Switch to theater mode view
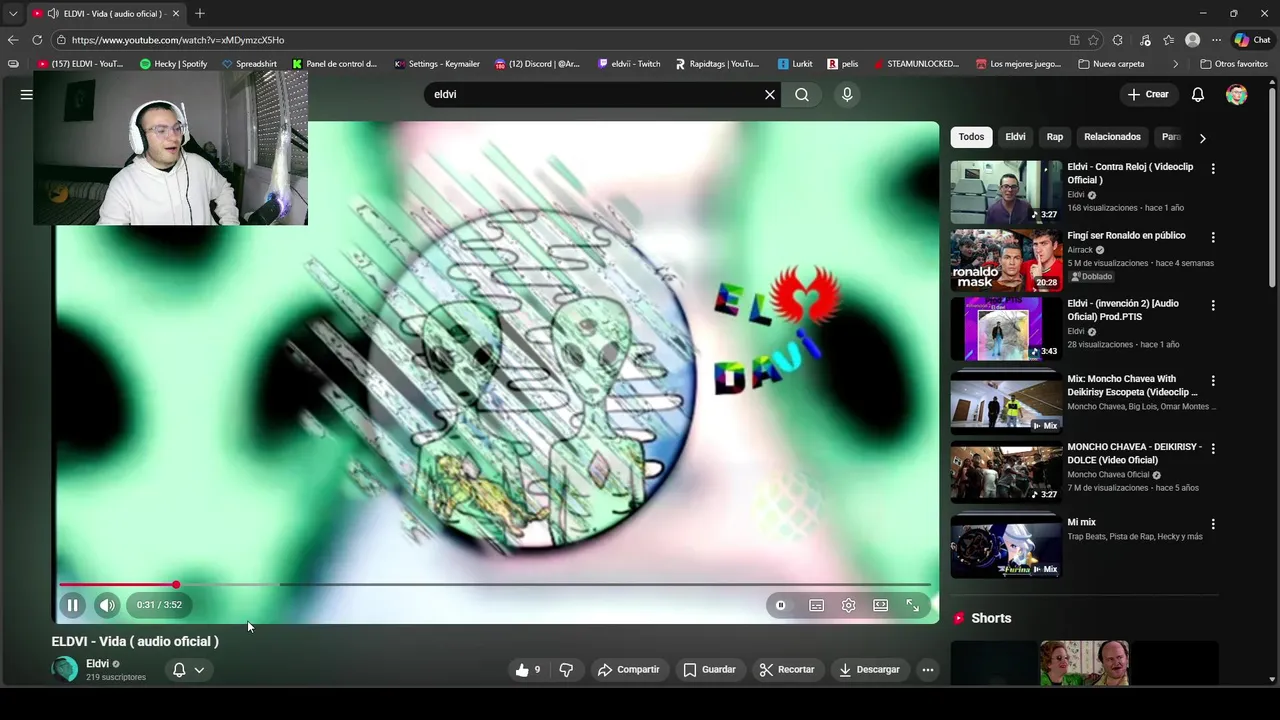This screenshot has height=720, width=1280. pos(881,605)
